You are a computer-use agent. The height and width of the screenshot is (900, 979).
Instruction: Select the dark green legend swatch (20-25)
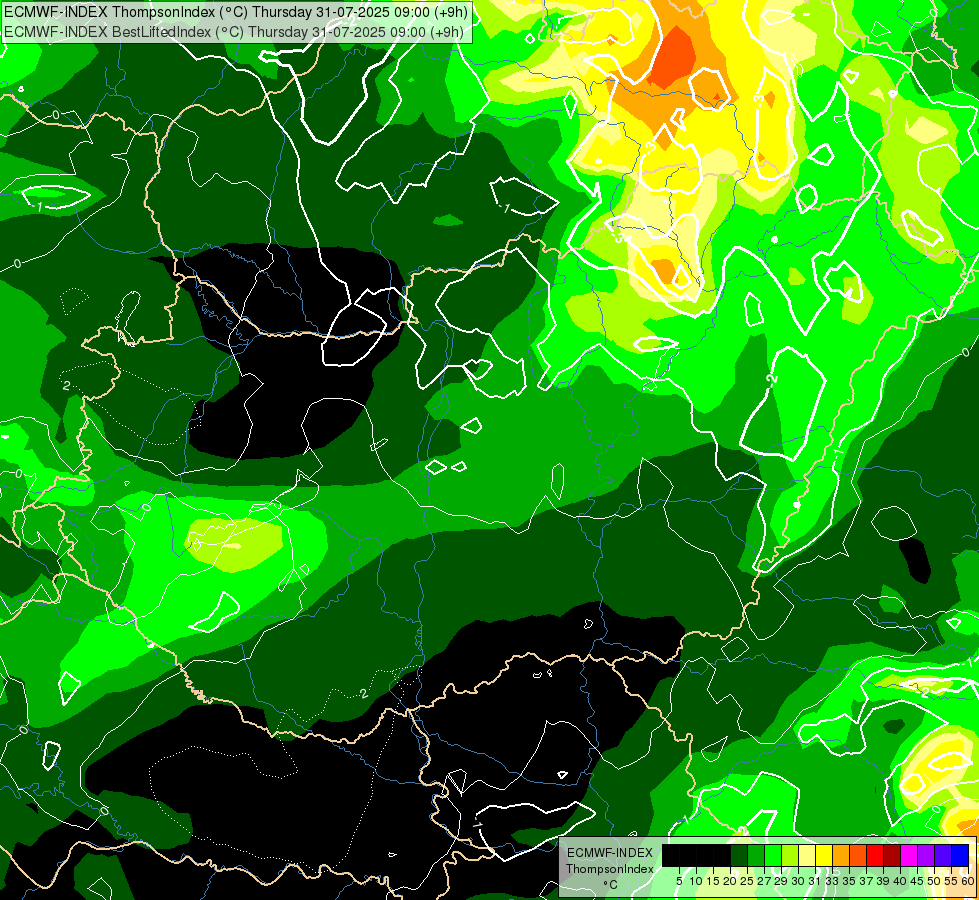739,856
